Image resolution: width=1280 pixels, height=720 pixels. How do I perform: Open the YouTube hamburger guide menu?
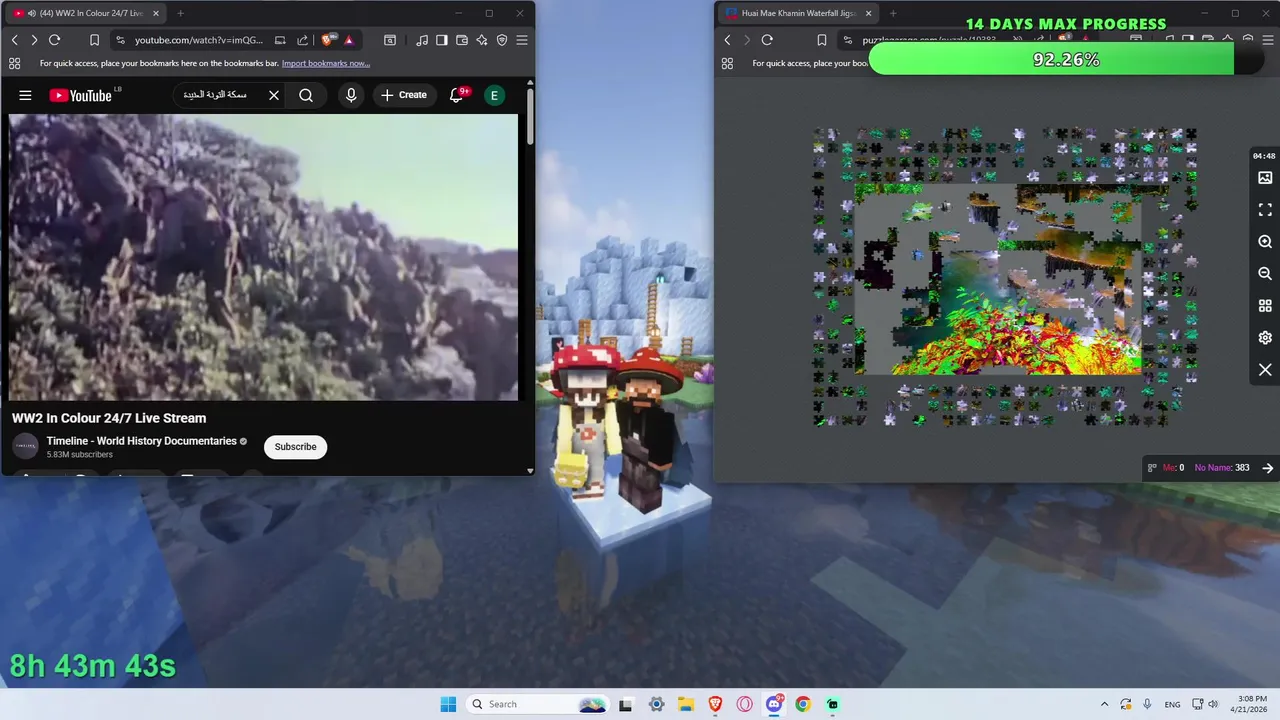[x=25, y=95]
